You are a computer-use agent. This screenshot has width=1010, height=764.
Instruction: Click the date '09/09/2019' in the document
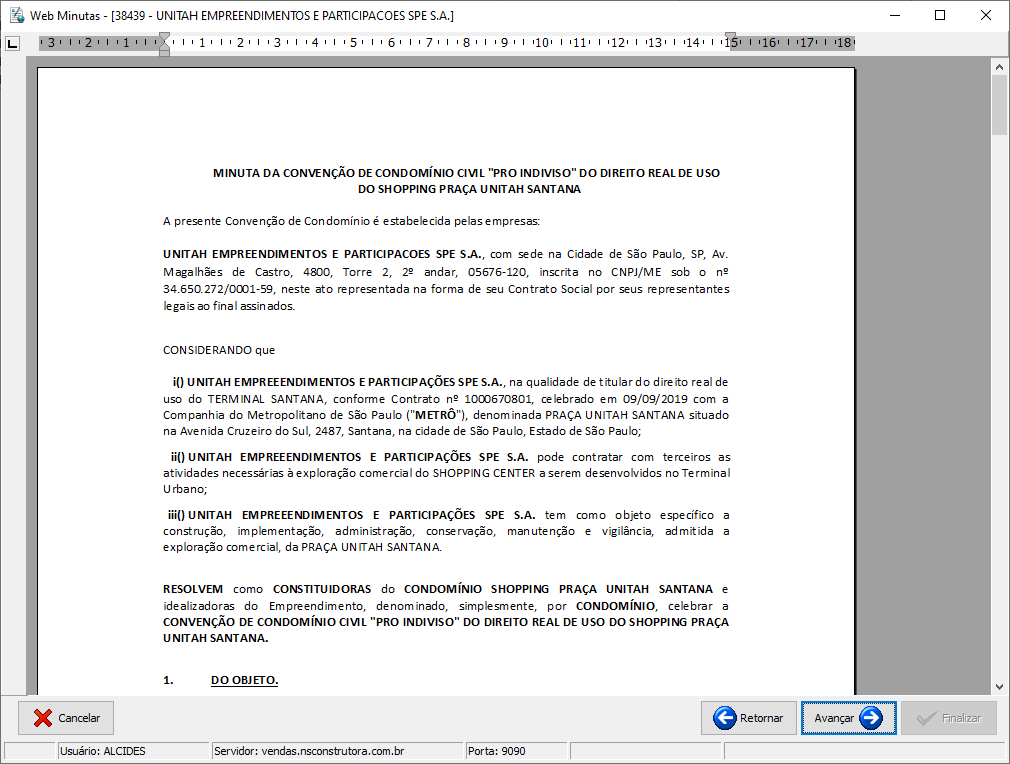(x=655, y=399)
